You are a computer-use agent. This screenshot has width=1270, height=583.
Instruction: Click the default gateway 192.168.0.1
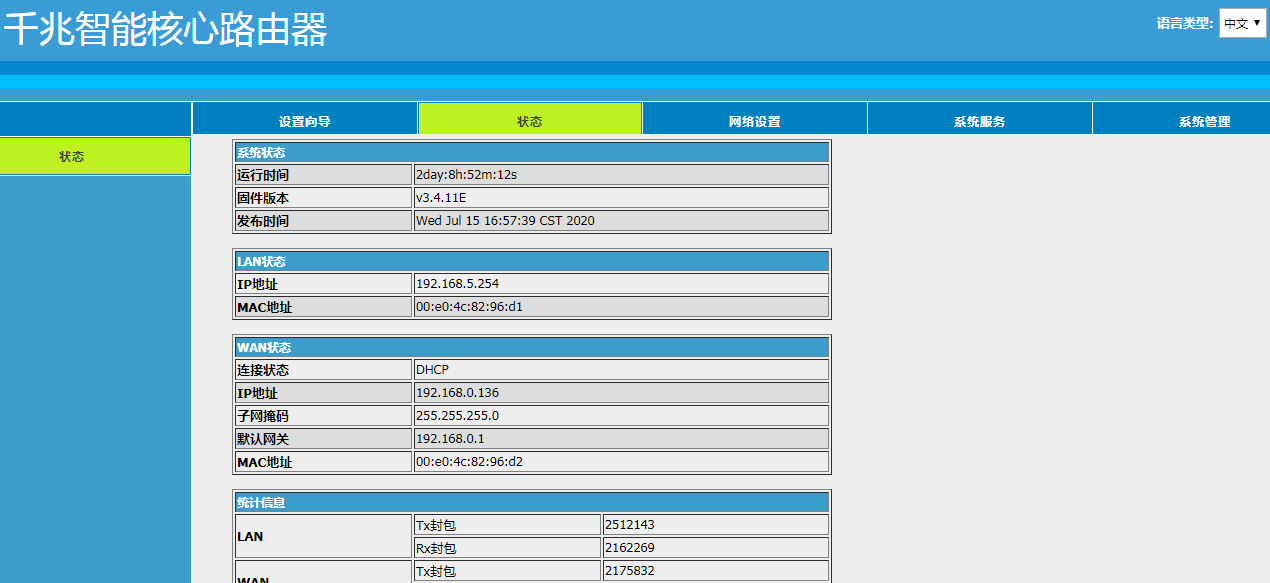[x=450, y=439]
